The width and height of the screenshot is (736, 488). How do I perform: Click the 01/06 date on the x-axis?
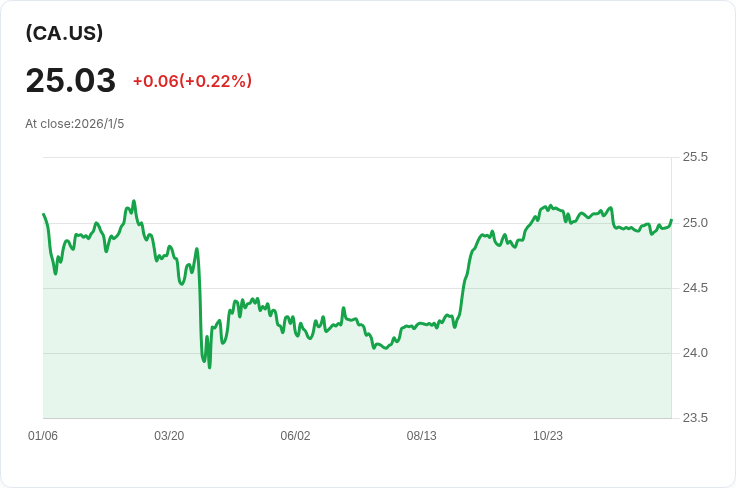tap(43, 436)
